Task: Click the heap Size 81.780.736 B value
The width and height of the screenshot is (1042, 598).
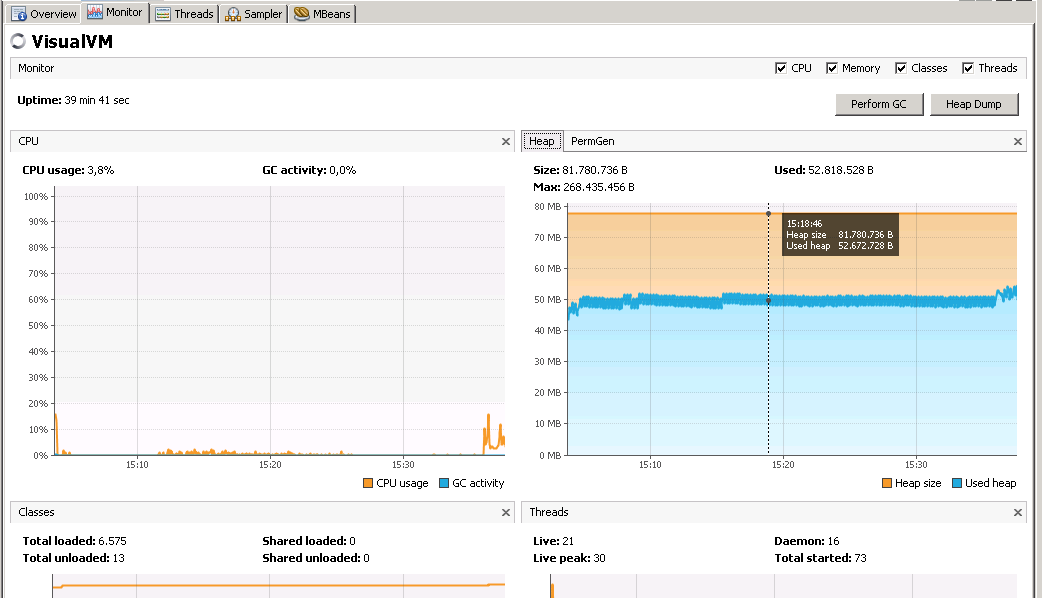Action: click(595, 170)
